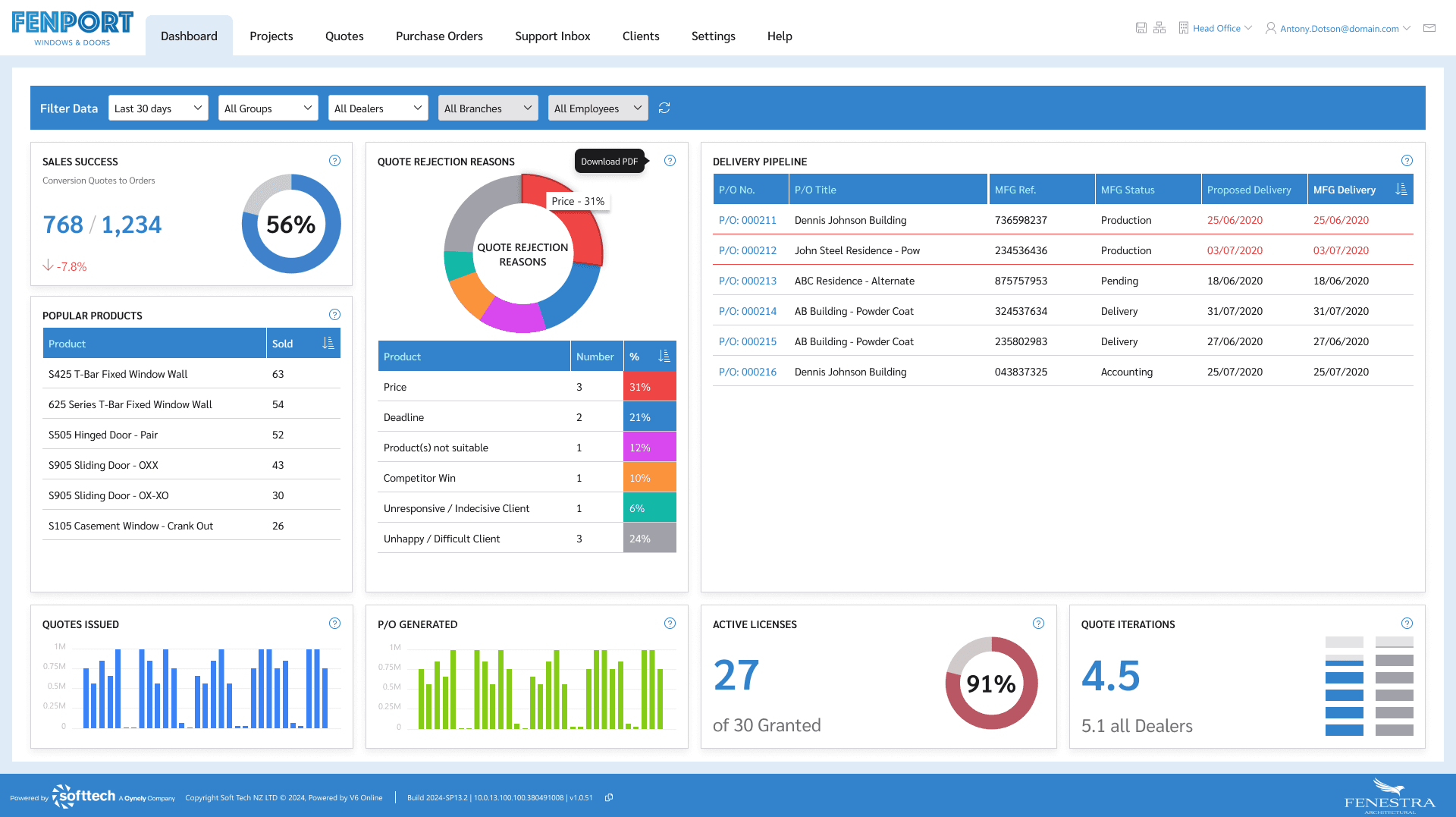Click the Download PDF button
This screenshot has height=817, width=1456.
609,161
